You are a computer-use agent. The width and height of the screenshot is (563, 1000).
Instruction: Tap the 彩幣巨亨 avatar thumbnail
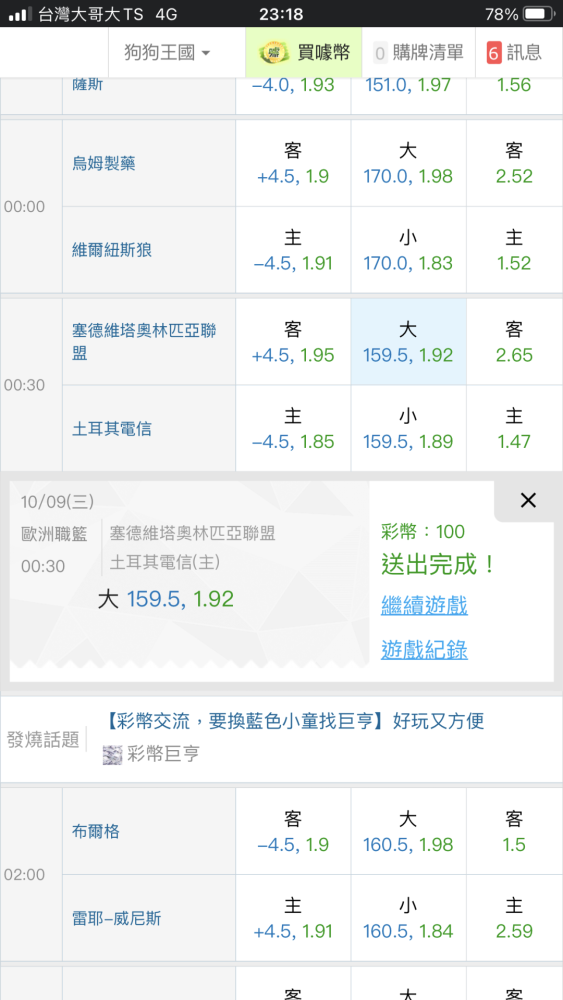coord(112,754)
